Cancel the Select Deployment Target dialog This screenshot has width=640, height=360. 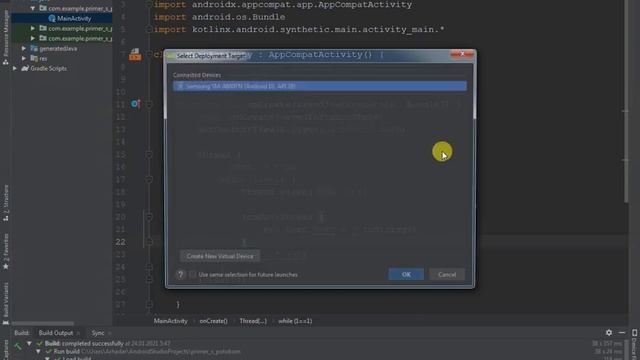[x=447, y=274]
